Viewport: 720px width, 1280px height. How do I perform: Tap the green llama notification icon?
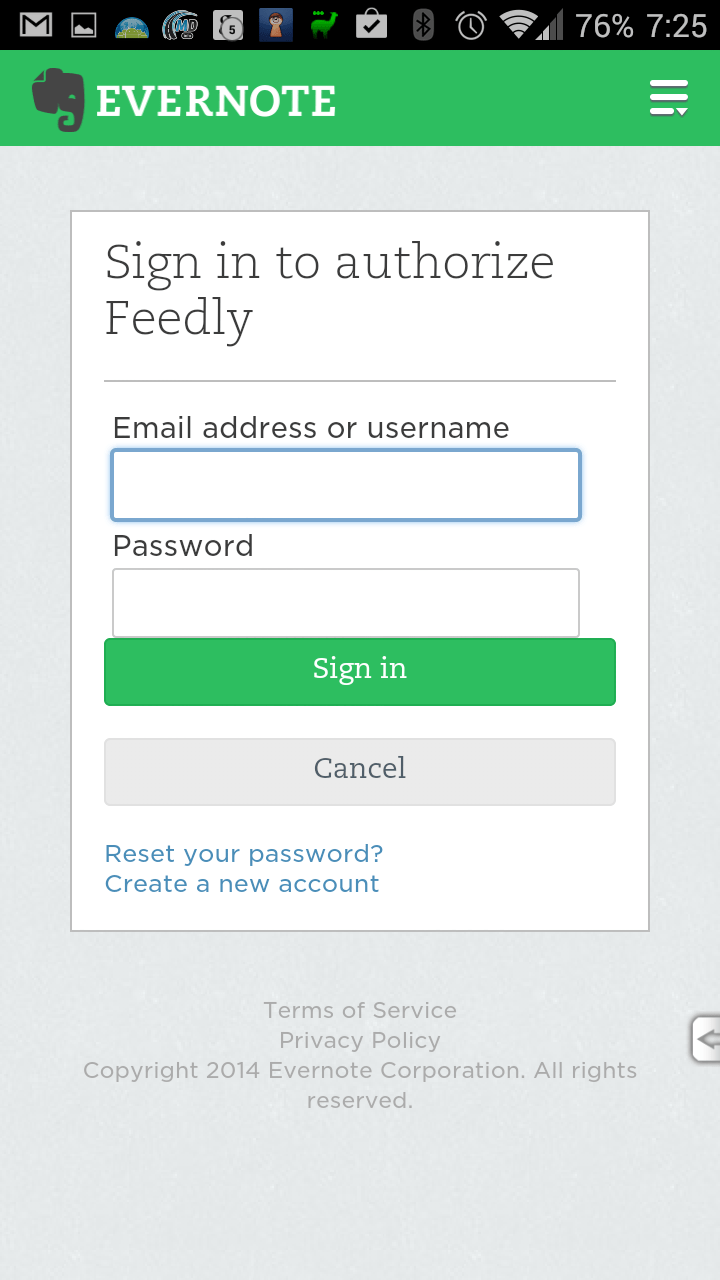[x=324, y=25]
